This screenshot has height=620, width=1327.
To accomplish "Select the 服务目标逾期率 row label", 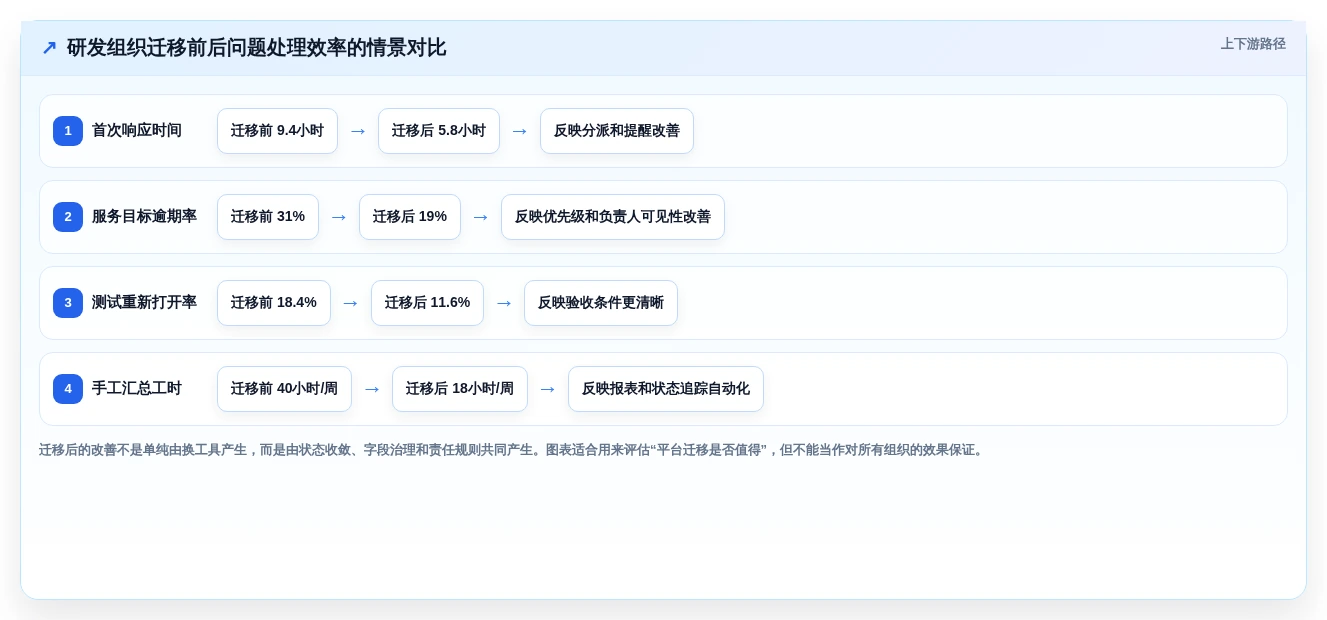I will tap(144, 217).
